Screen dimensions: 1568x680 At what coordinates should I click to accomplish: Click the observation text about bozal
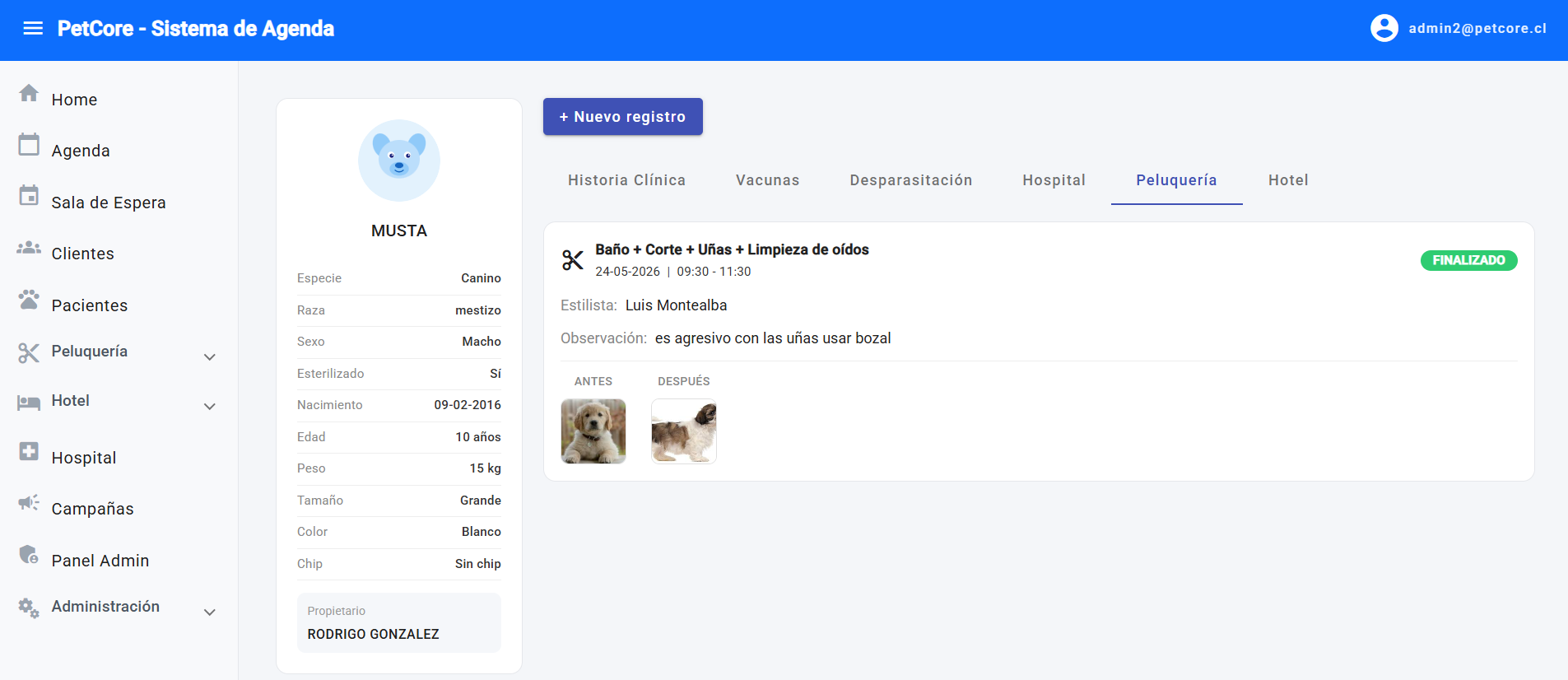point(773,338)
